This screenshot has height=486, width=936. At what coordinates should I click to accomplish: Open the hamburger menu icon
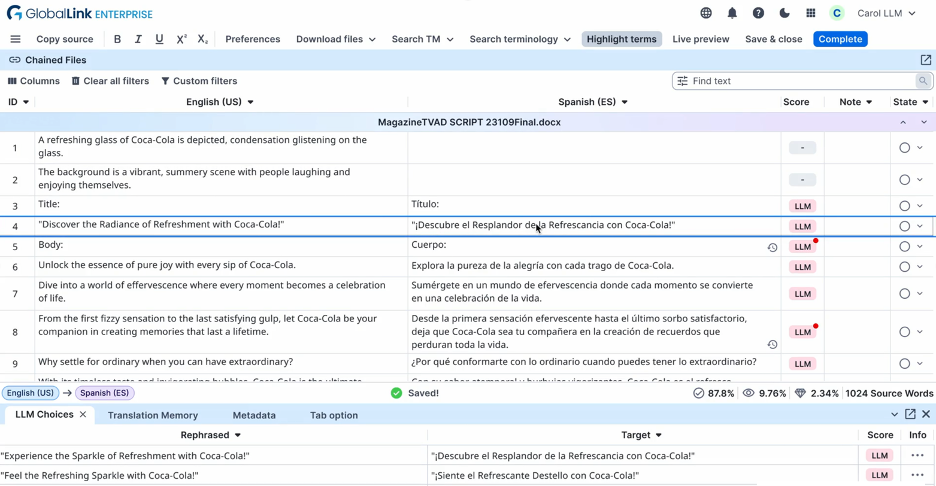(16, 39)
